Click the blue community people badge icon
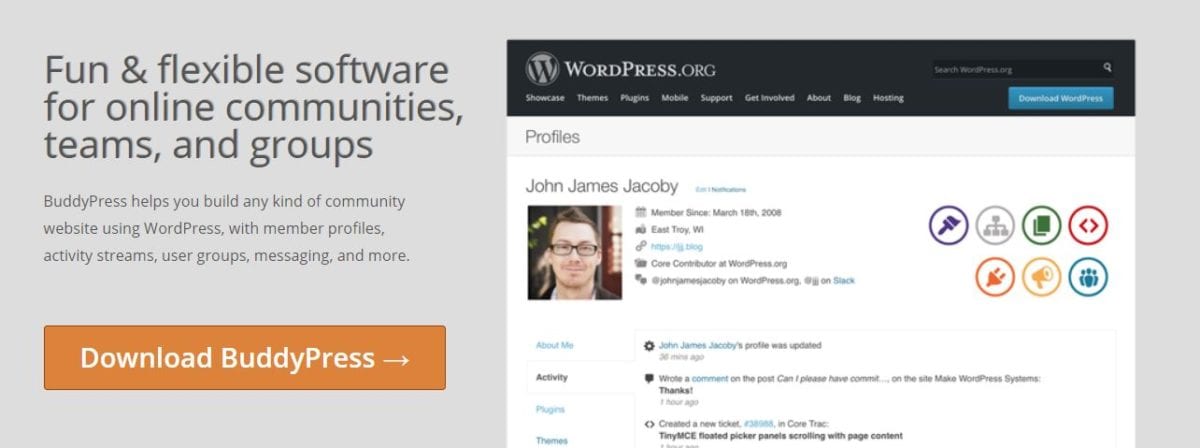 1087,277
